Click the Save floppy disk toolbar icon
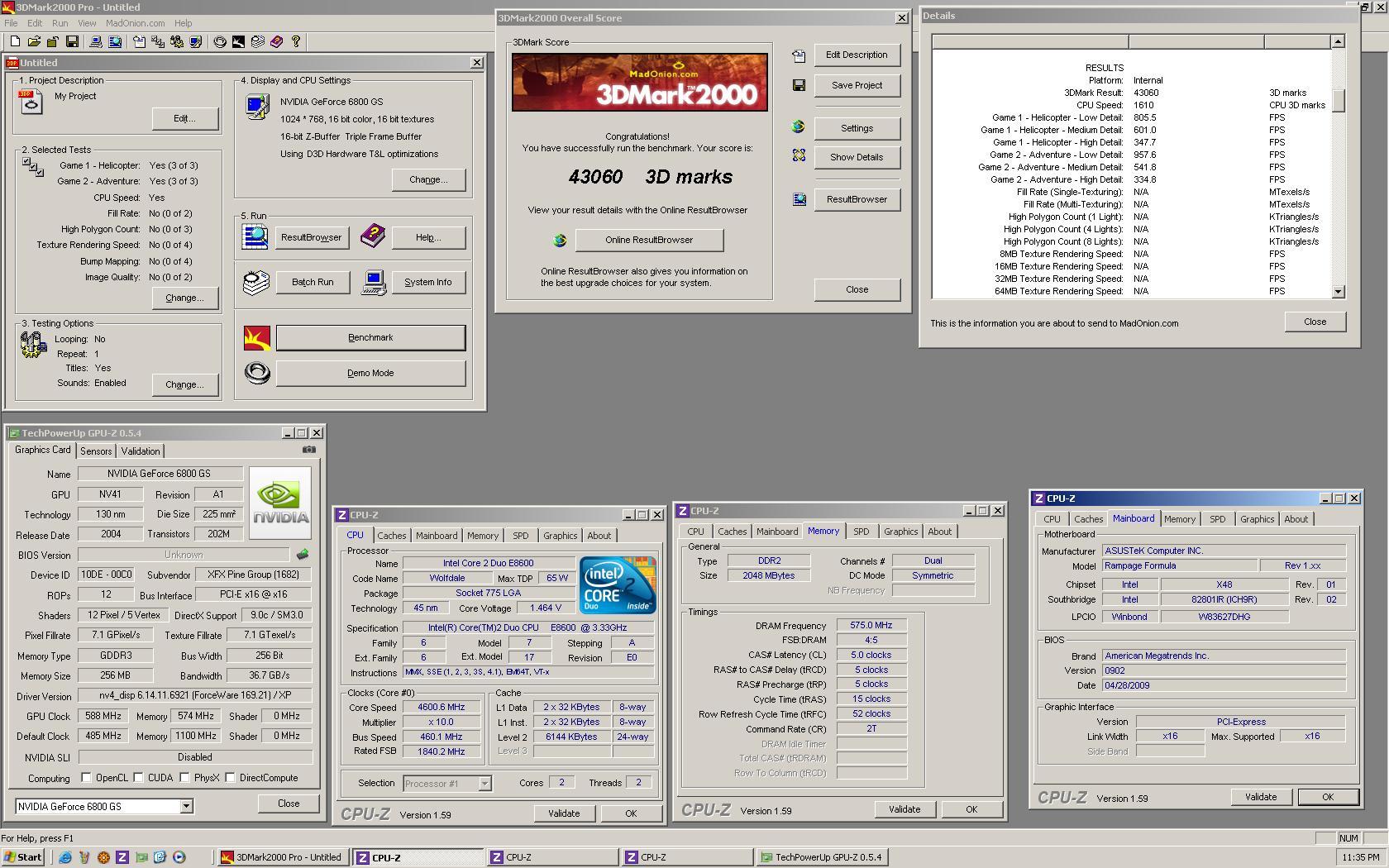This screenshot has width=1389, height=868. (x=72, y=41)
